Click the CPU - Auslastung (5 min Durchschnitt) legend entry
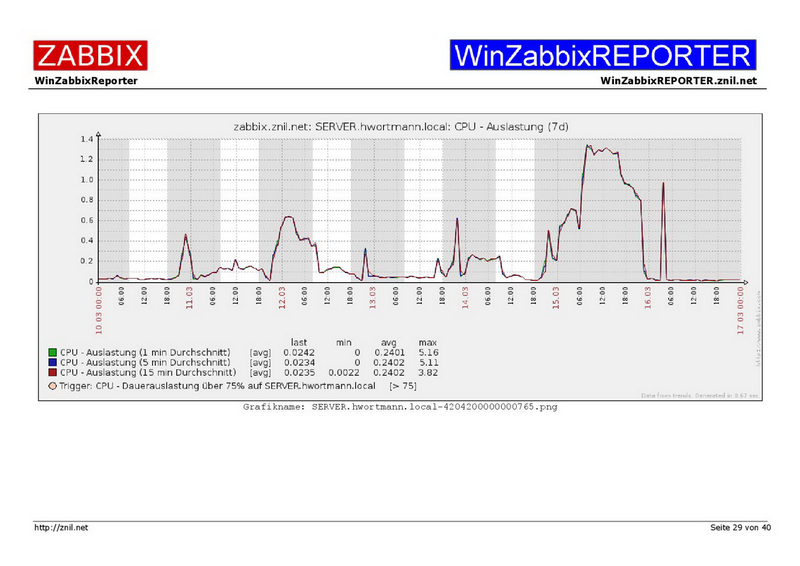The height and width of the screenshot is (566, 800). pyautogui.click(x=145, y=363)
